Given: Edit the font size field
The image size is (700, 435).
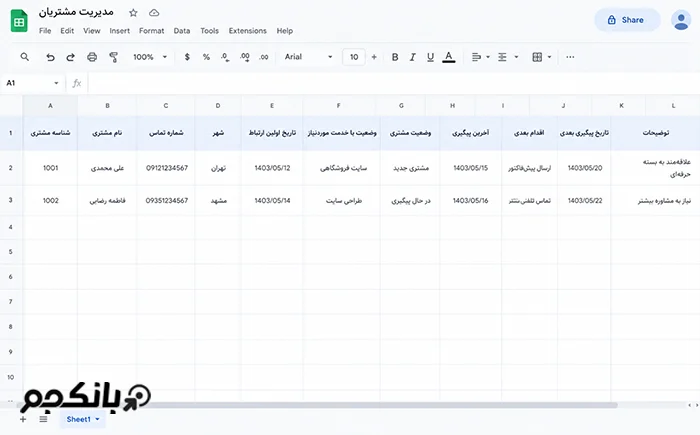Looking at the screenshot, I should tap(354, 57).
